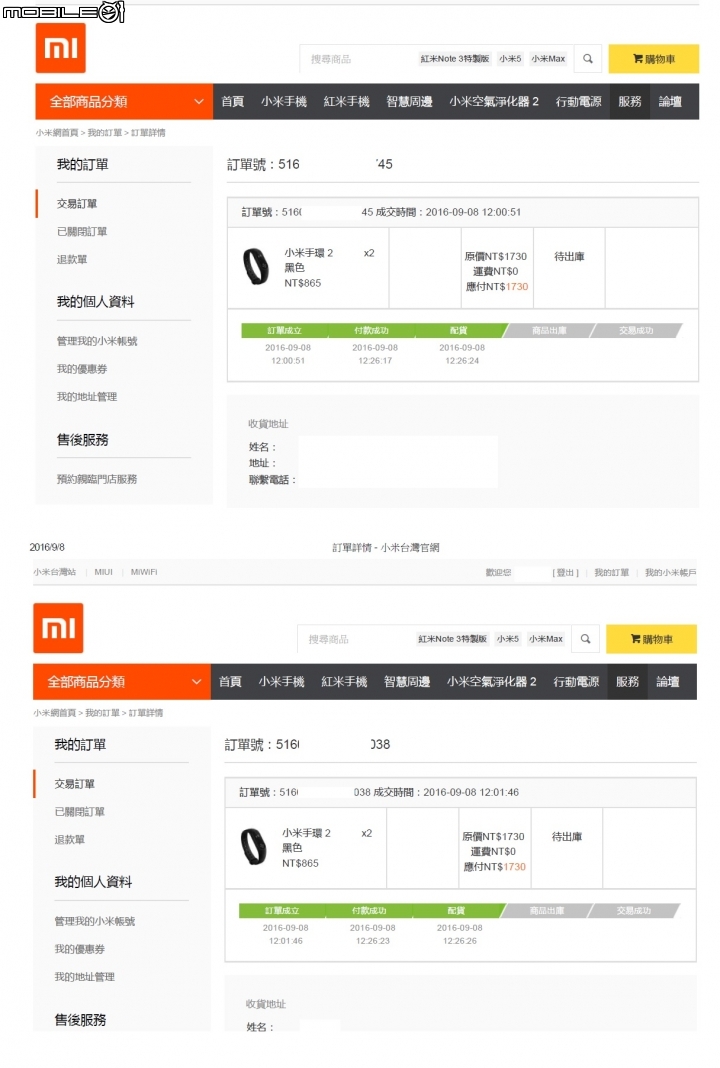Viewport: 720px width, 1068px height.
Task: Open 我的地址管理 on order …45 page
Action: (87, 397)
